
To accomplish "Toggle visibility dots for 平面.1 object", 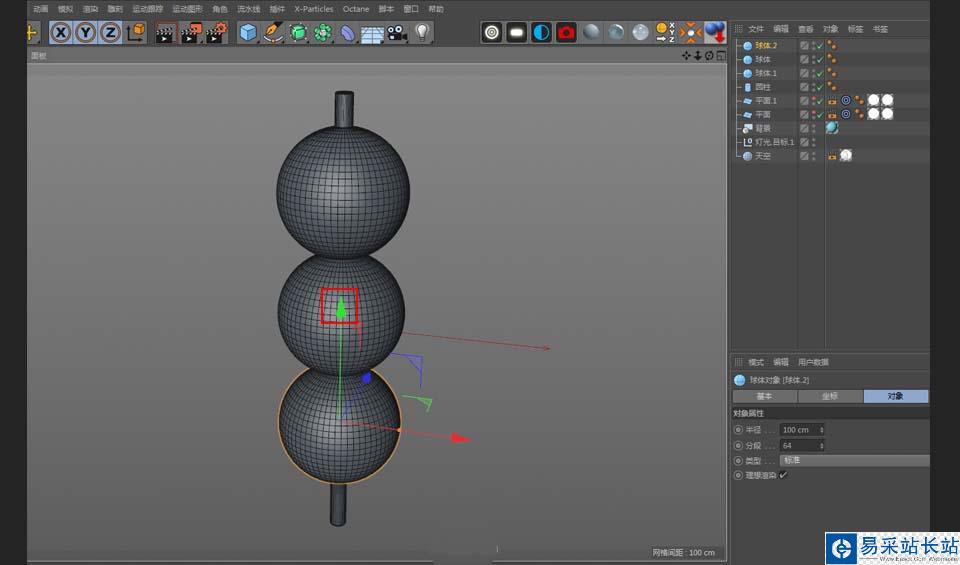I will pyautogui.click(x=812, y=101).
